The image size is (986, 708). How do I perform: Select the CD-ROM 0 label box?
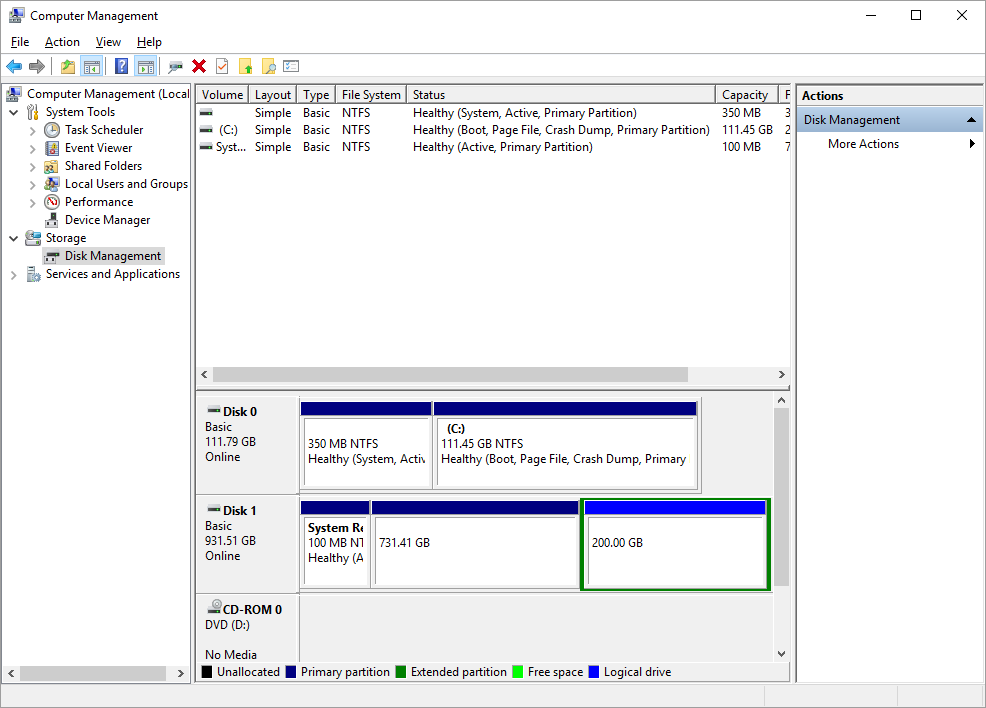tap(248, 628)
